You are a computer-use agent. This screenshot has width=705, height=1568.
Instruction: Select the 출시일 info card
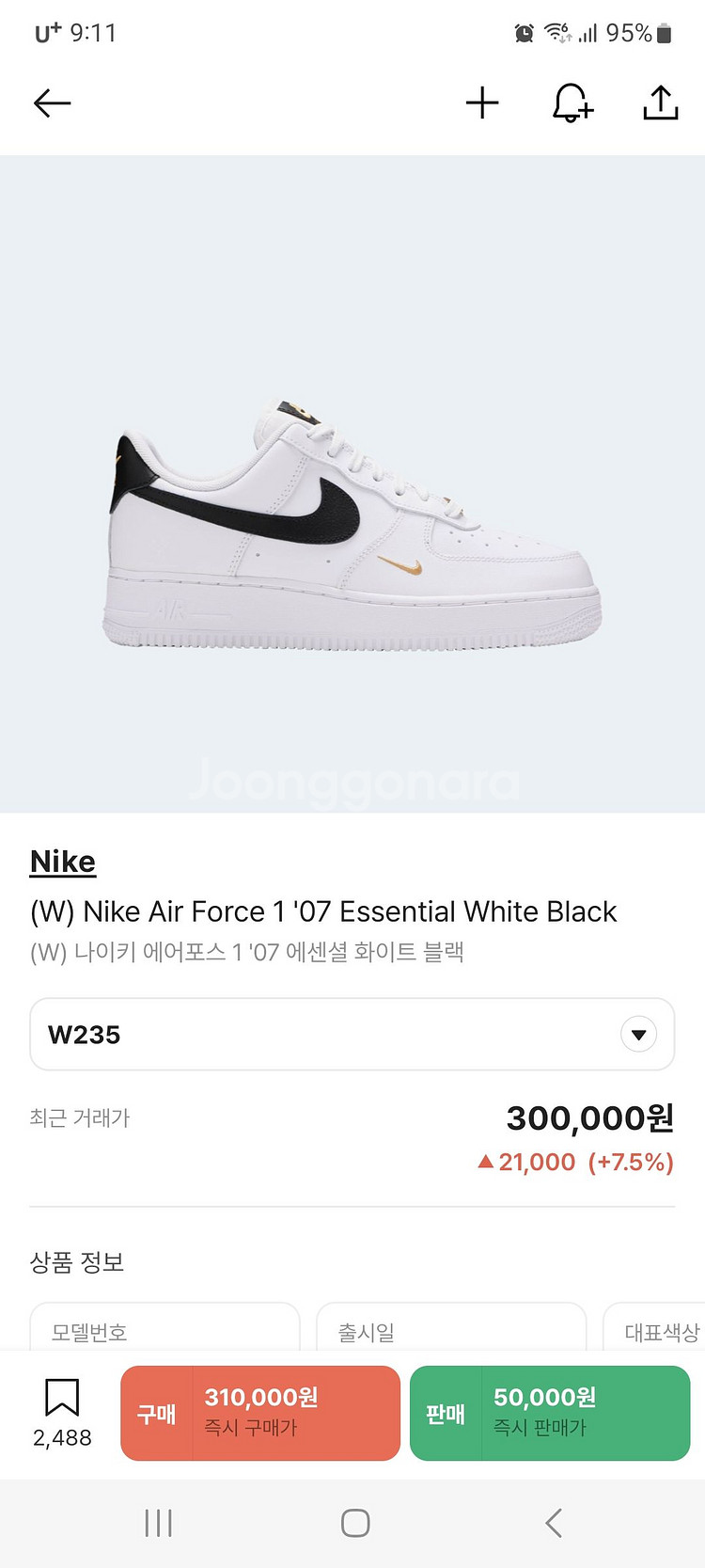(x=451, y=1331)
